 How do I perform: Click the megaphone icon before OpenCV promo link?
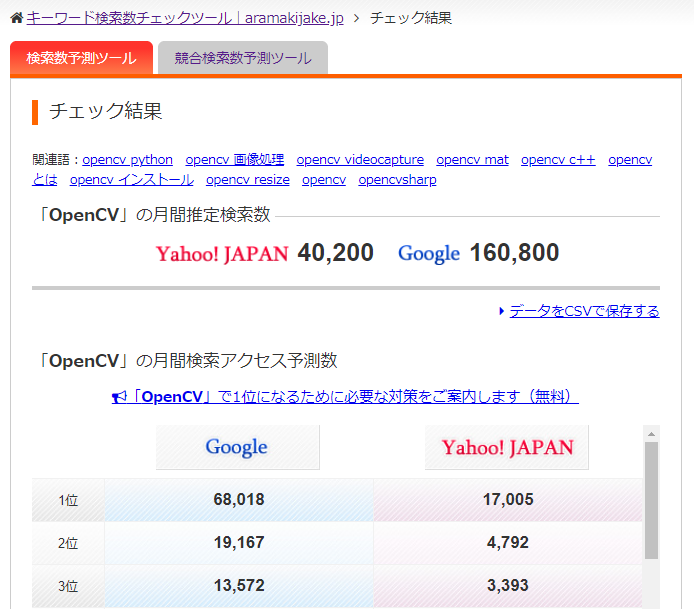pyautogui.click(x=119, y=397)
